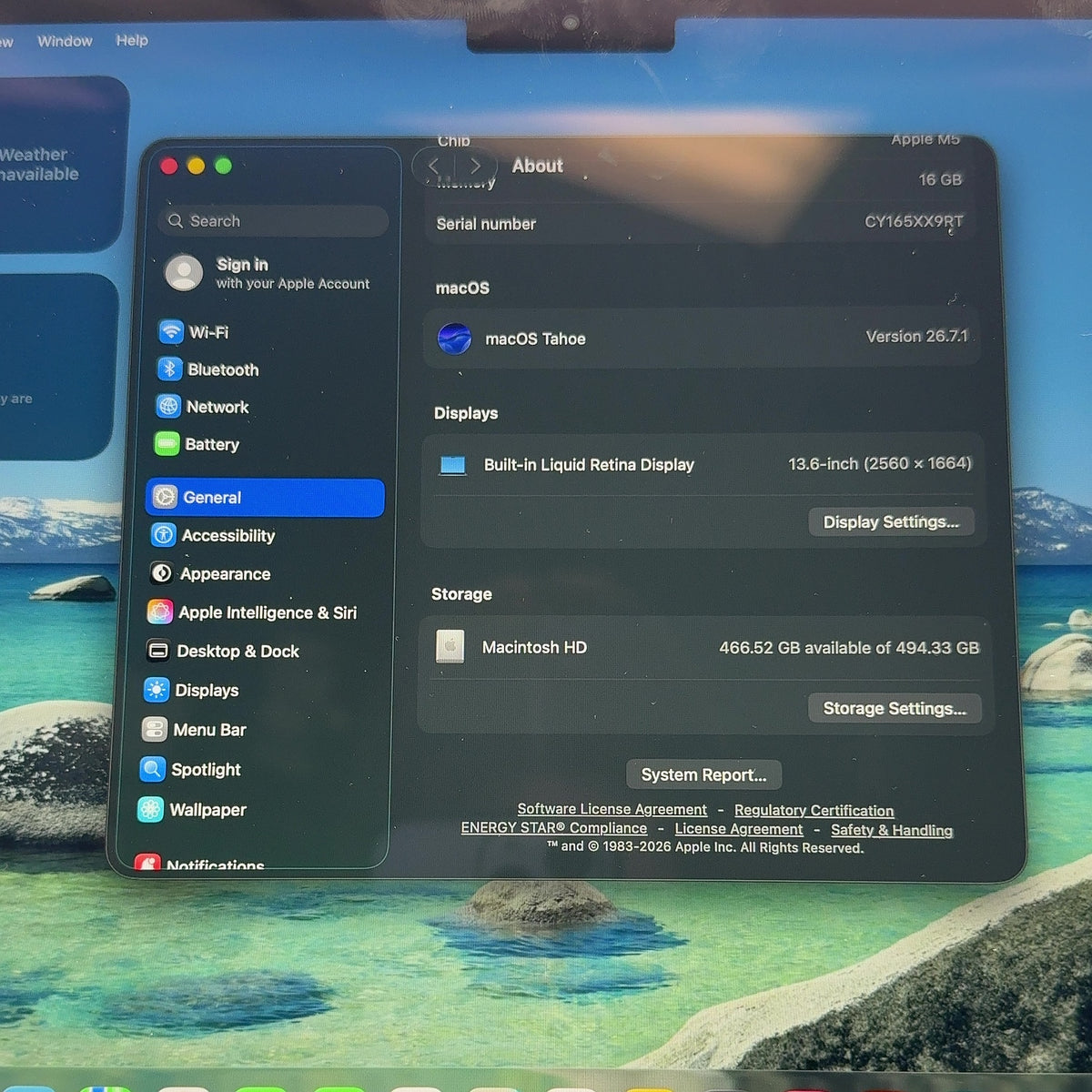This screenshot has height=1092, width=1092.
Task: Open System Report
Action: [703, 774]
